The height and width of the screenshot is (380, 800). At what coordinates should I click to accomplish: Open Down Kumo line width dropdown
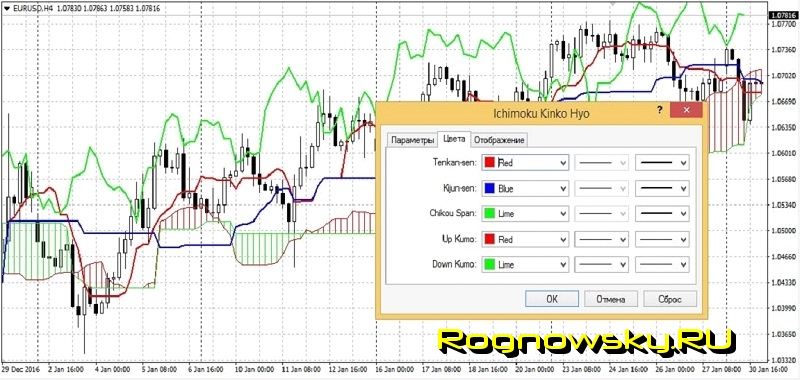662,265
